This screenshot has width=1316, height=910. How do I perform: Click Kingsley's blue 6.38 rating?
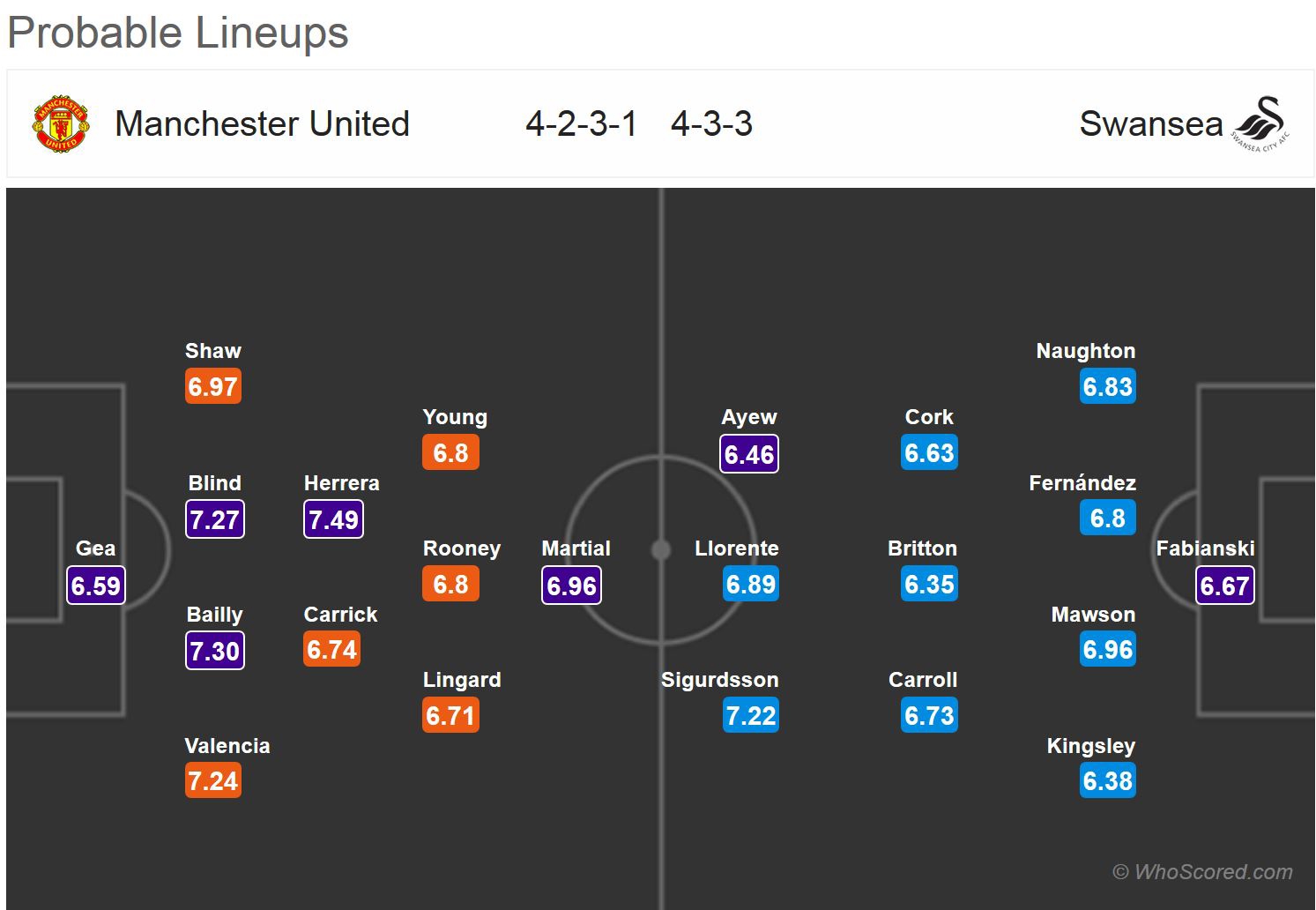[x=1107, y=781]
